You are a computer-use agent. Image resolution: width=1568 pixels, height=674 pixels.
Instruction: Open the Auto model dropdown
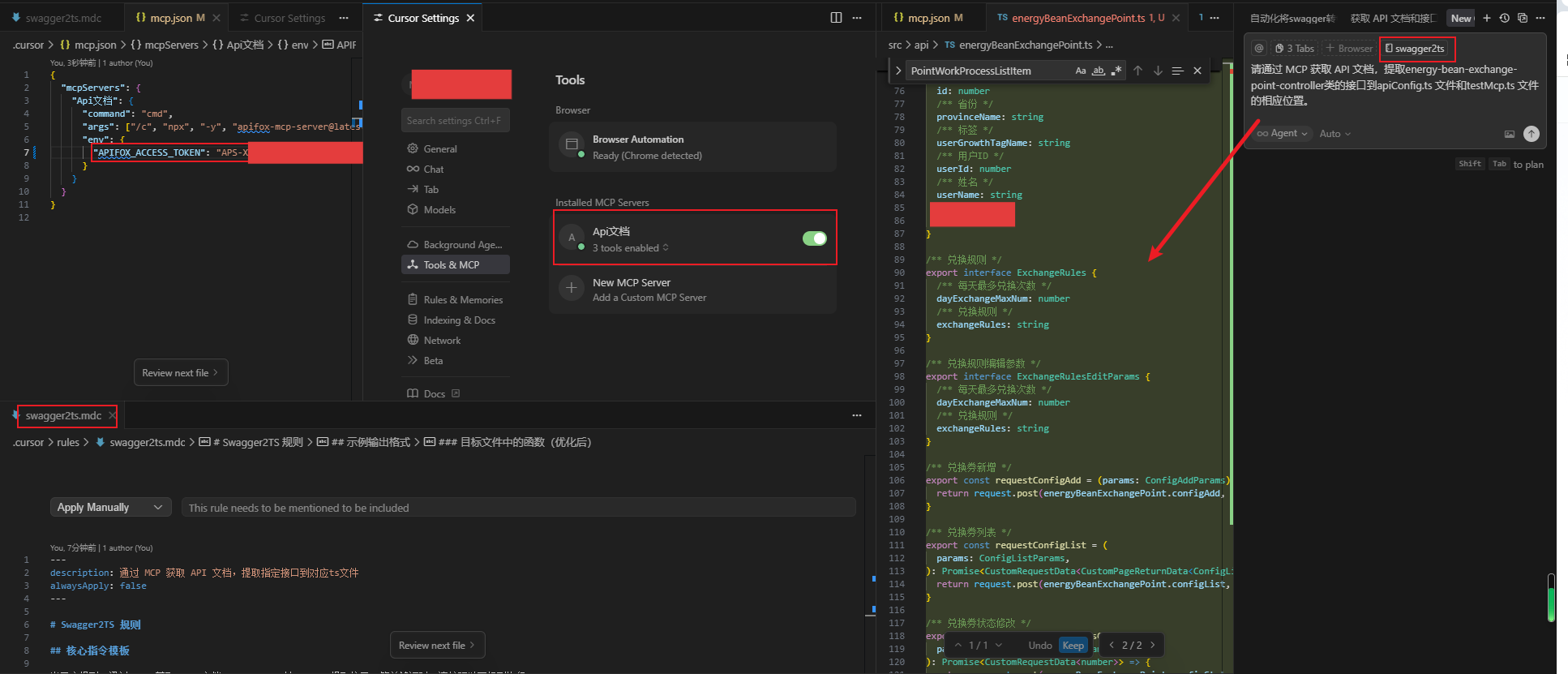pos(1335,134)
